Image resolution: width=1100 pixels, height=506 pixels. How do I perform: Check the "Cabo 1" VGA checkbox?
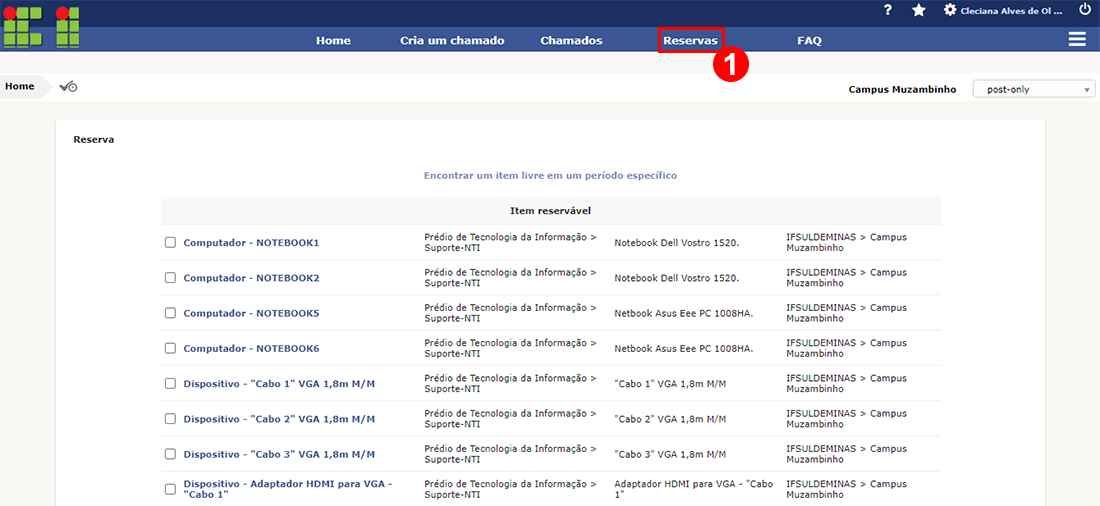(170, 383)
